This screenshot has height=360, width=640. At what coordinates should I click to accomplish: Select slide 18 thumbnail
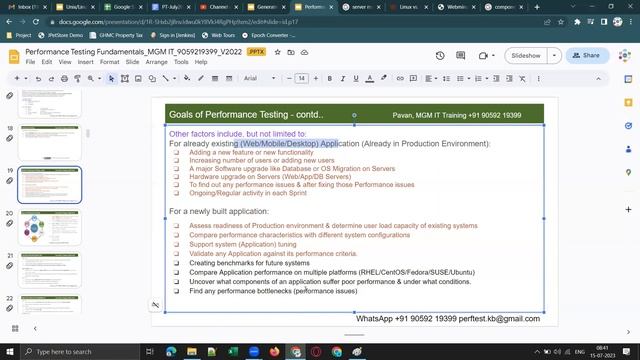point(50,142)
